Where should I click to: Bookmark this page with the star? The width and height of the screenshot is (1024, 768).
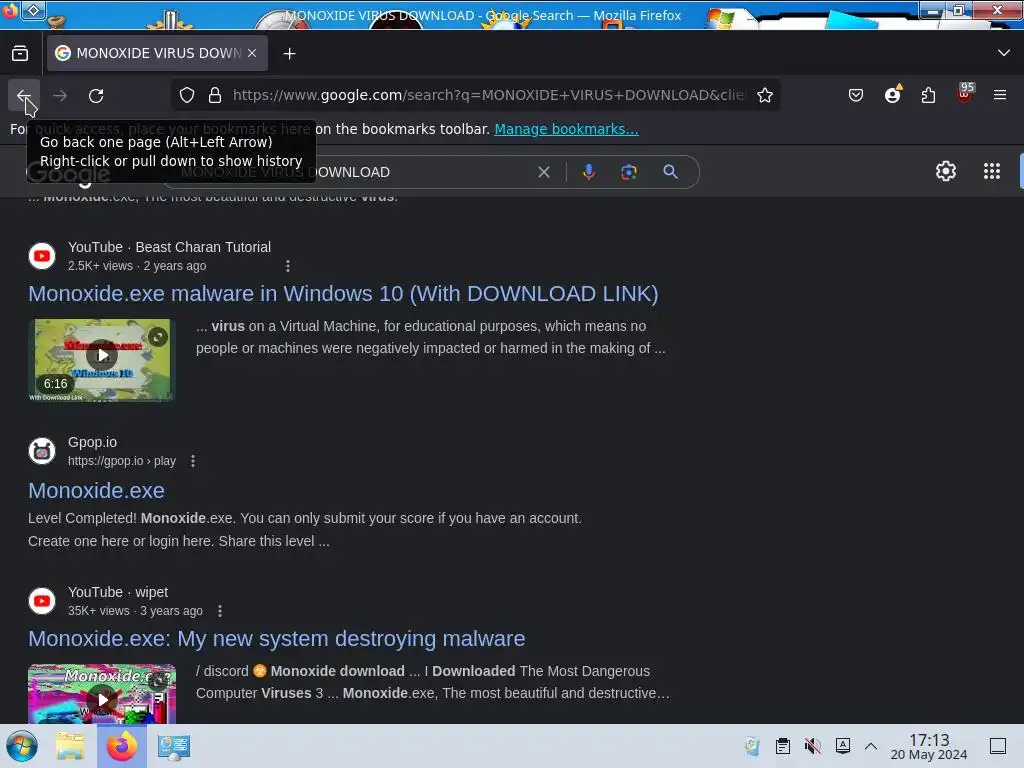[765, 95]
